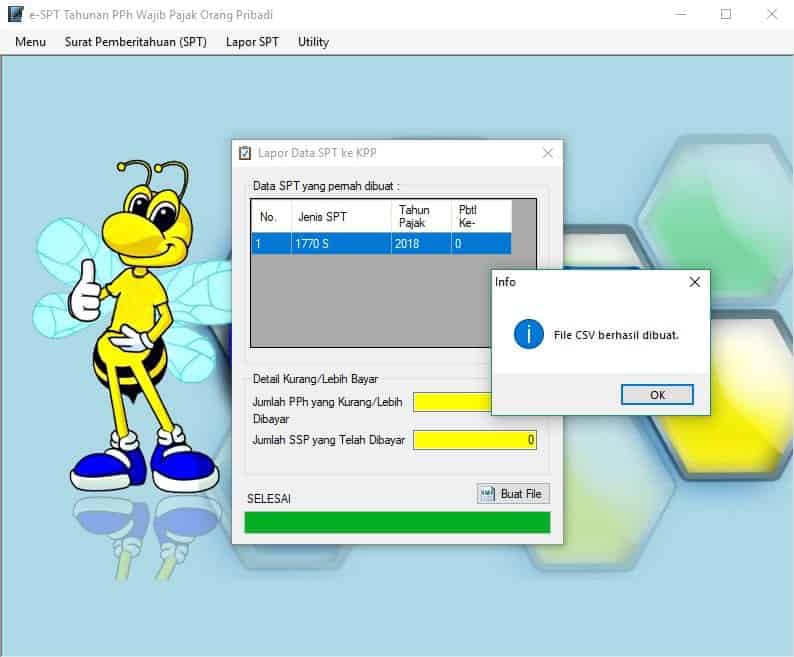Close the Lapor Data SPT ke KPP window

[548, 153]
